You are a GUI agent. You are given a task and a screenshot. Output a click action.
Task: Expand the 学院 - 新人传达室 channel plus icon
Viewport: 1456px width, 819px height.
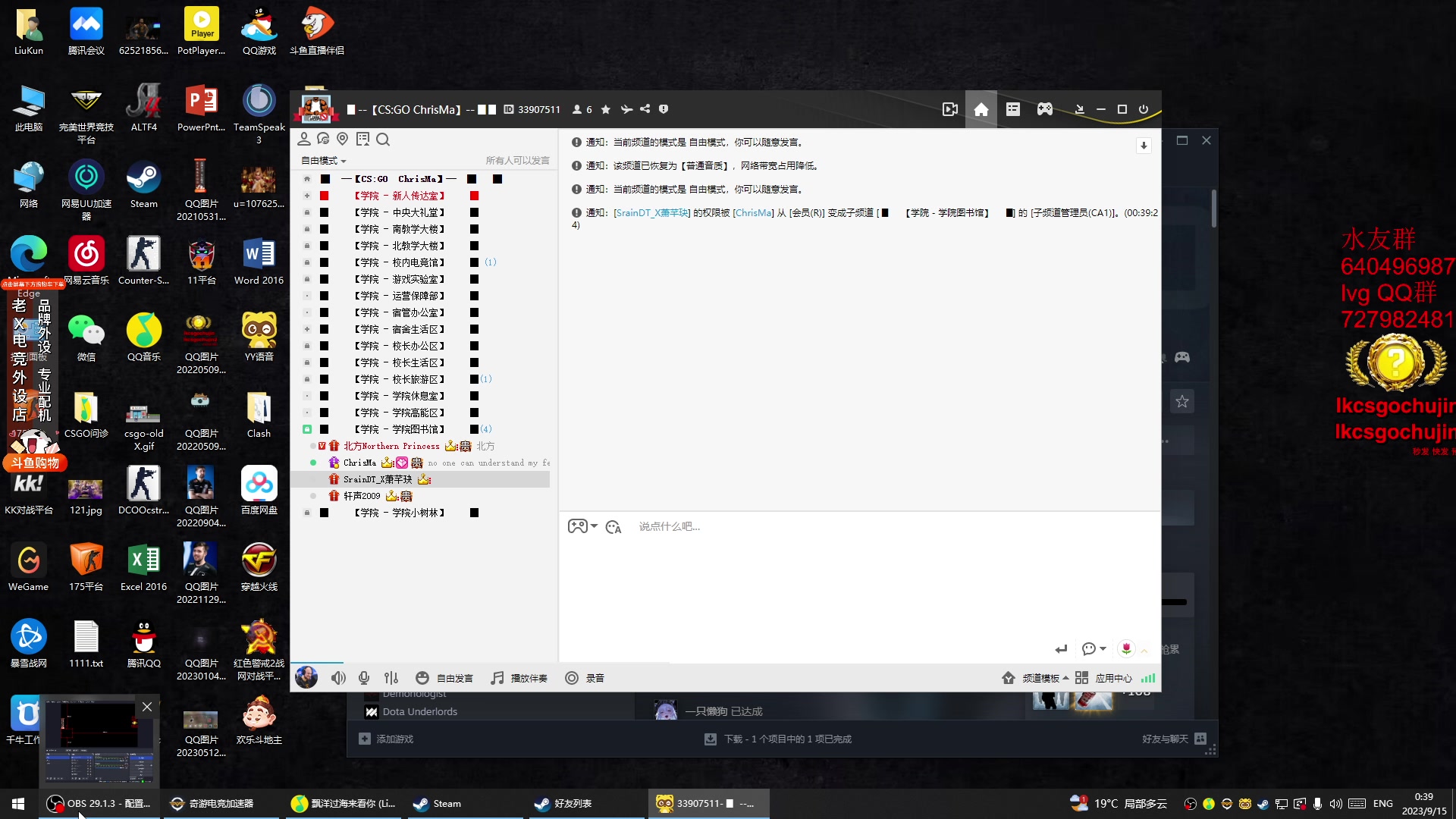(x=307, y=196)
